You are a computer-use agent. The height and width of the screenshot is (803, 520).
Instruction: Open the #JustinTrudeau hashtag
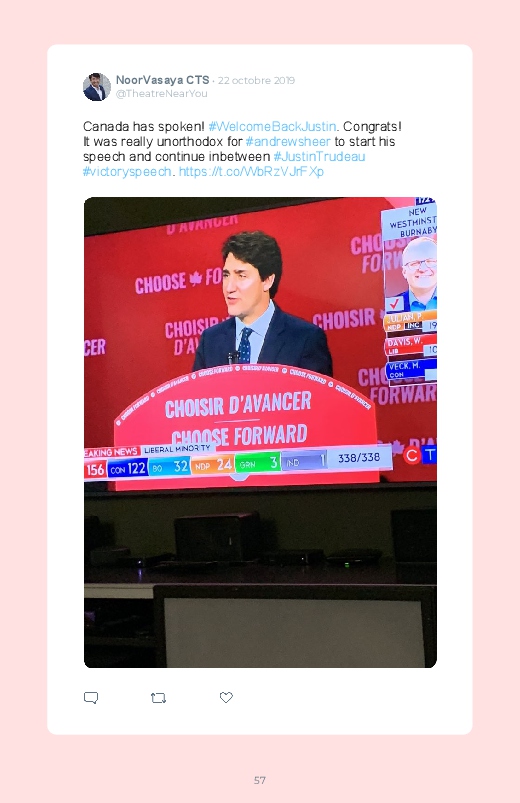tap(319, 156)
